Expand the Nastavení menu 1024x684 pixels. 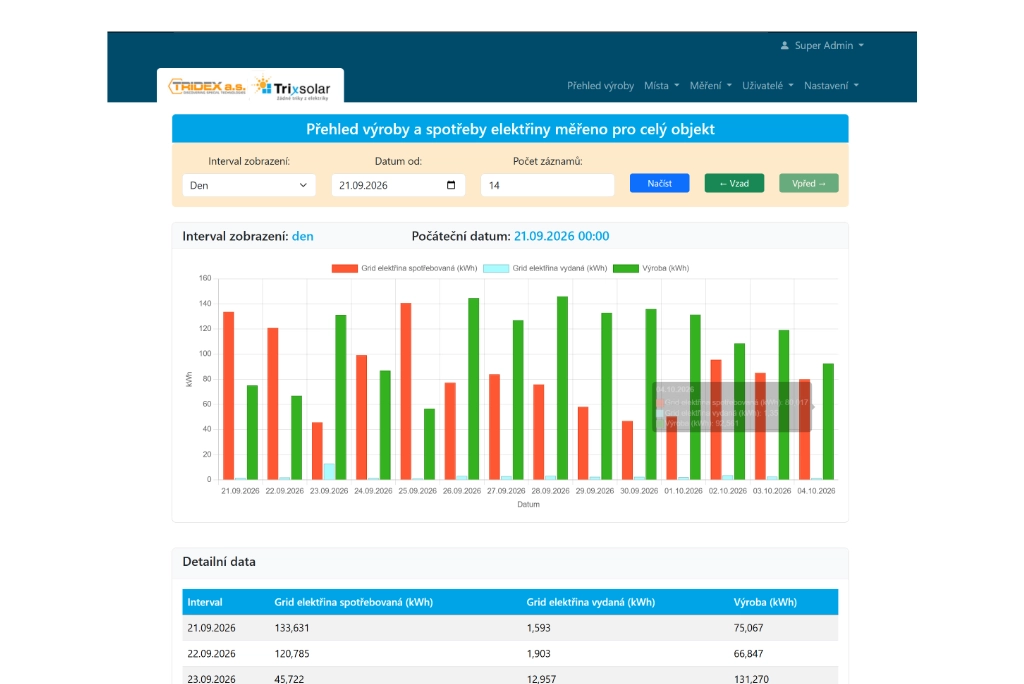click(831, 86)
